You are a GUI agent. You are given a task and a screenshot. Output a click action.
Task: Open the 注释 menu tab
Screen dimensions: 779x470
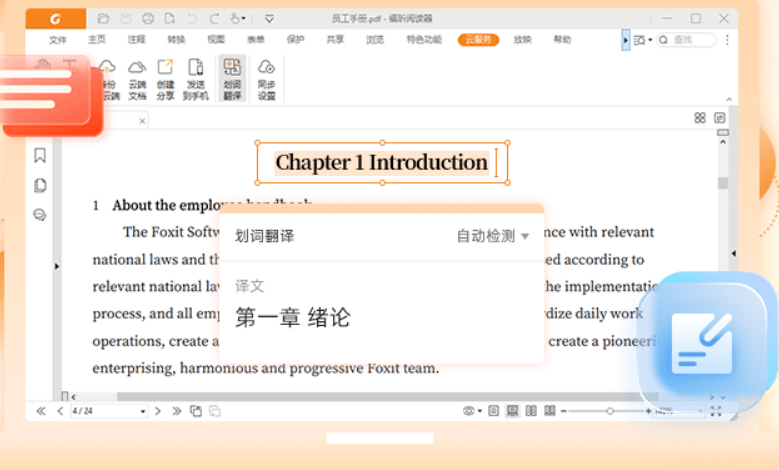136,40
